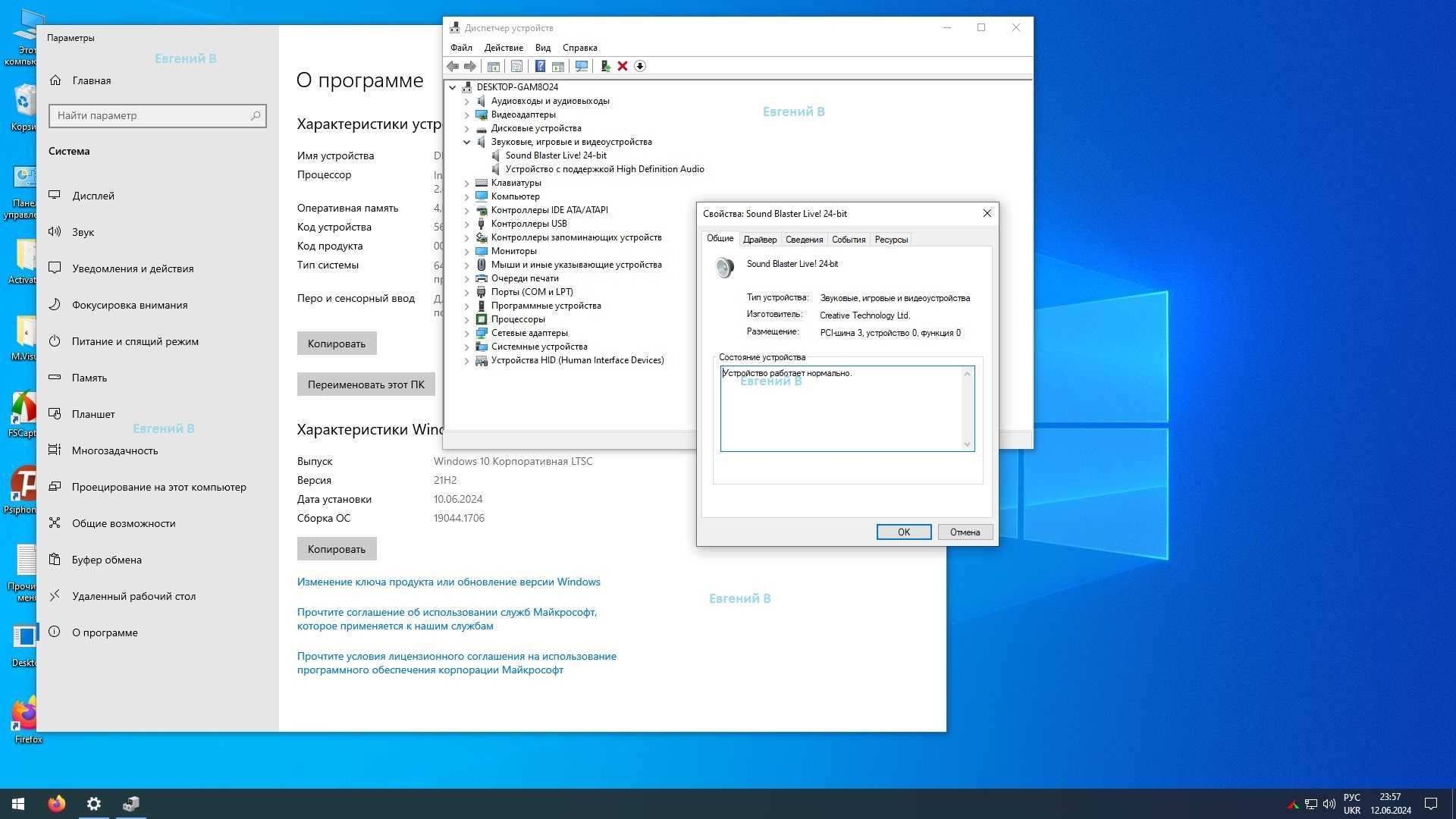This screenshot has height=819, width=1456.
Task: Expand the Клавиатуры node
Action: click(467, 183)
